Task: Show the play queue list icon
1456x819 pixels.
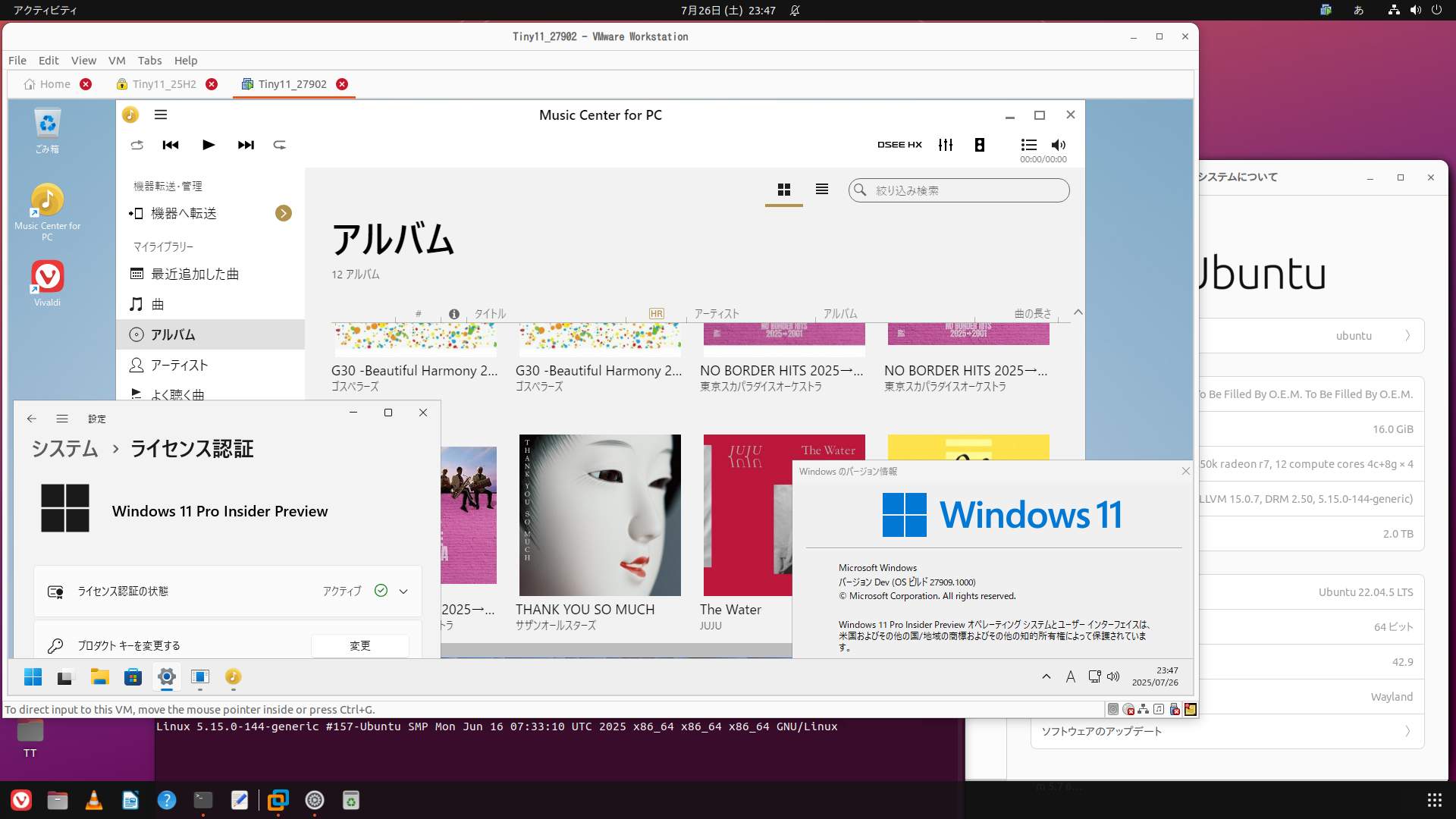Action: (x=1028, y=145)
